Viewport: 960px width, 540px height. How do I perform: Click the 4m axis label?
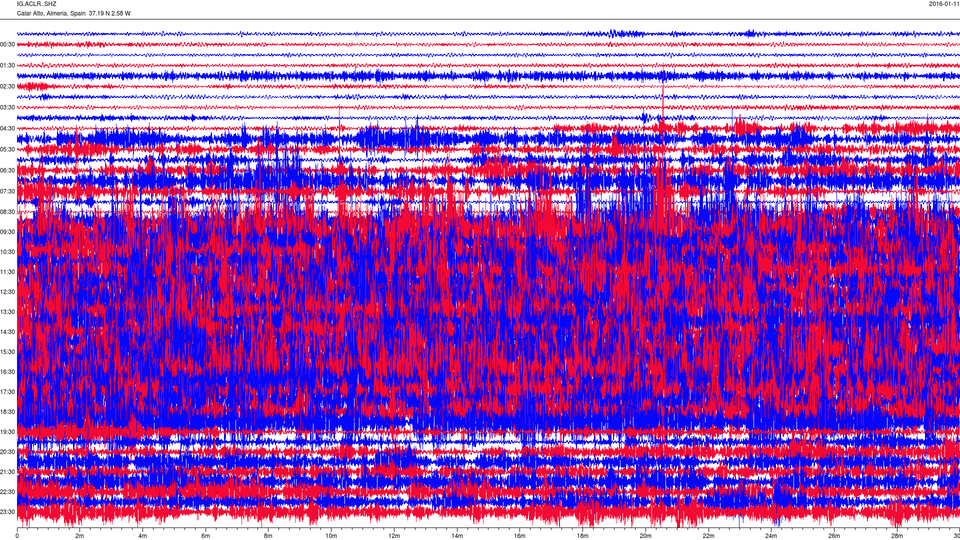point(143,536)
